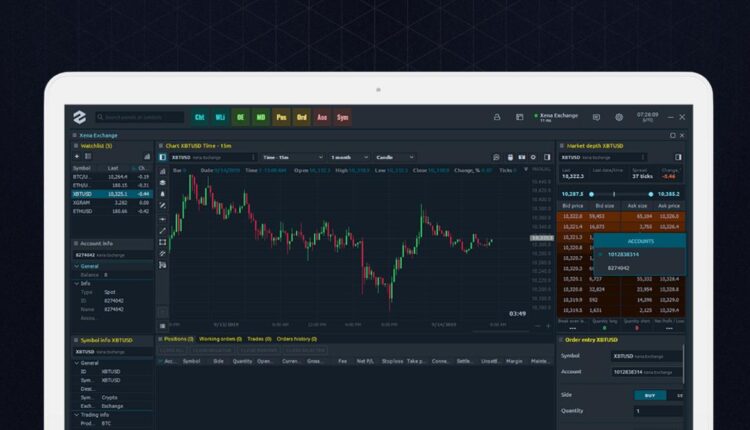Select the trend line drawing tool
The height and width of the screenshot is (430, 750).
(x=163, y=230)
